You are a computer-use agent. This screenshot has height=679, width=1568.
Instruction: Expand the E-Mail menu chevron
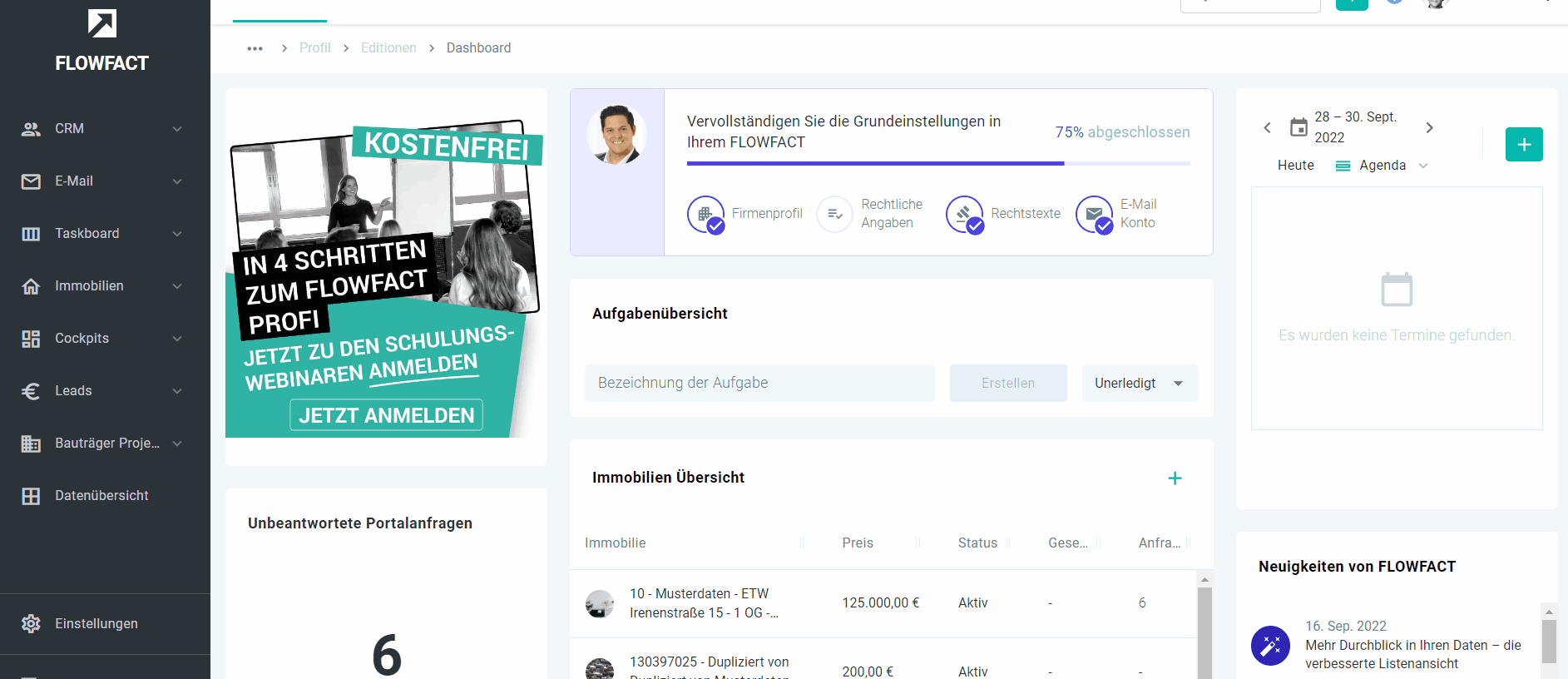pyautogui.click(x=177, y=181)
